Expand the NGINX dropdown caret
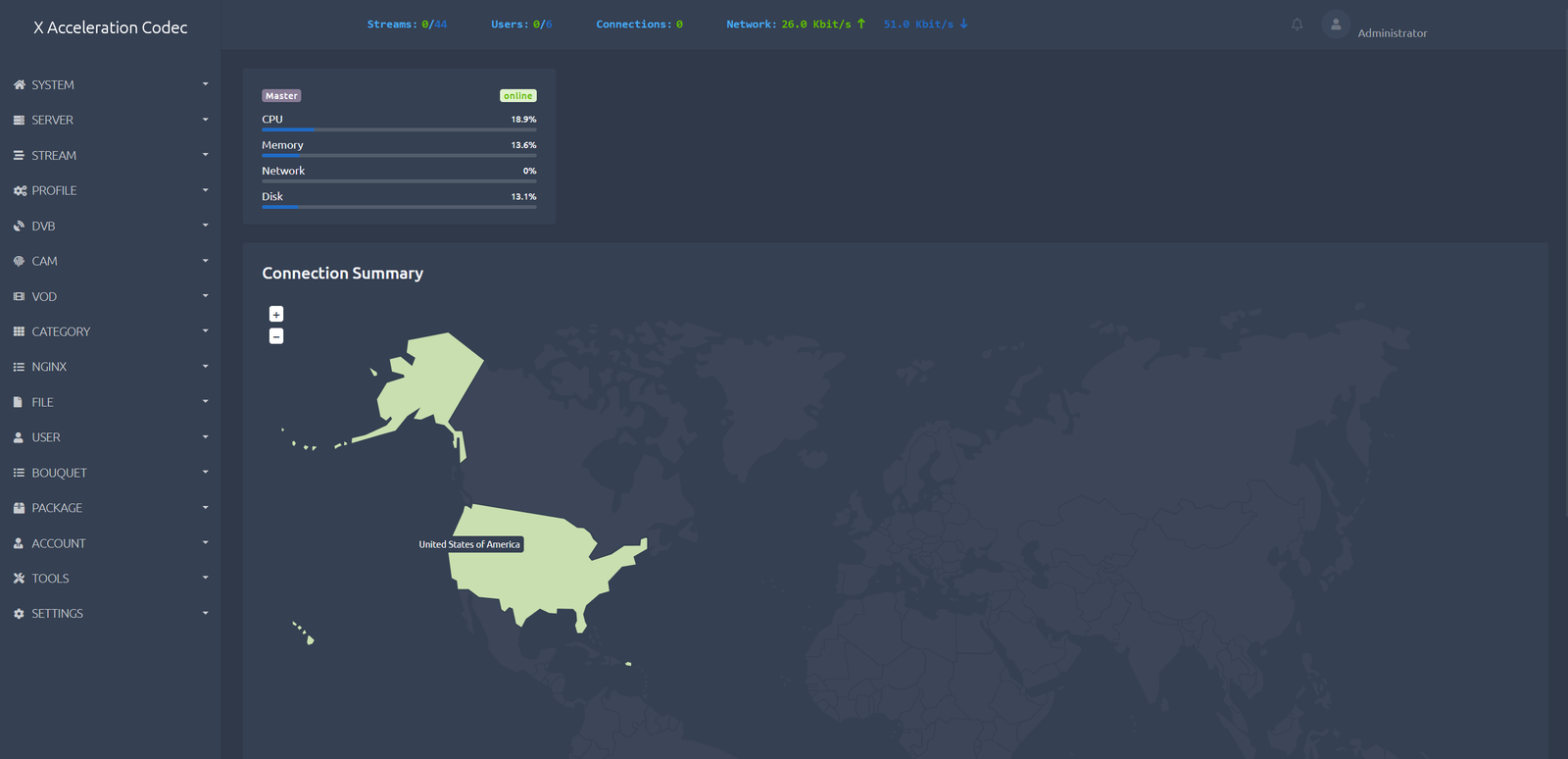Screen dimensions: 1568x759 click(205, 367)
